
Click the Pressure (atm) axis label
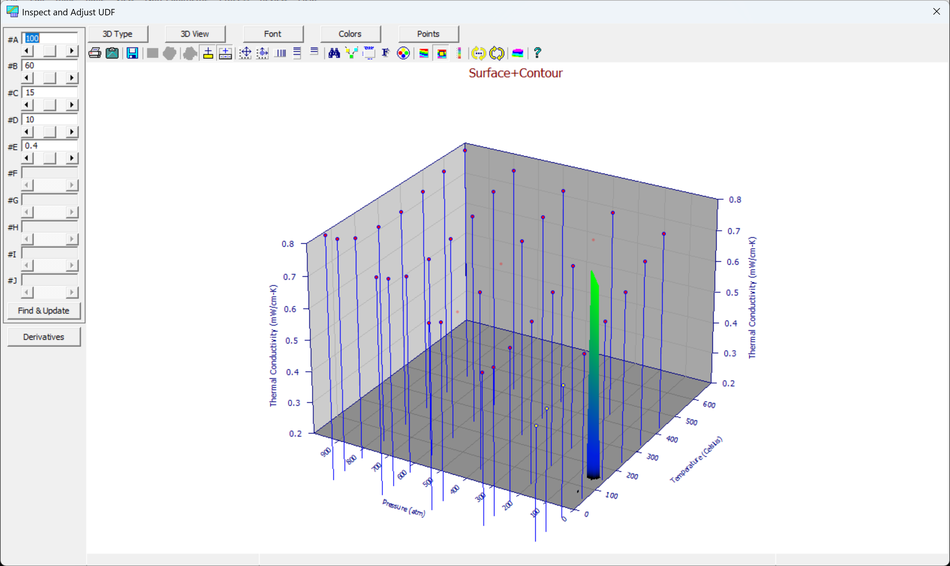pyautogui.click(x=404, y=508)
